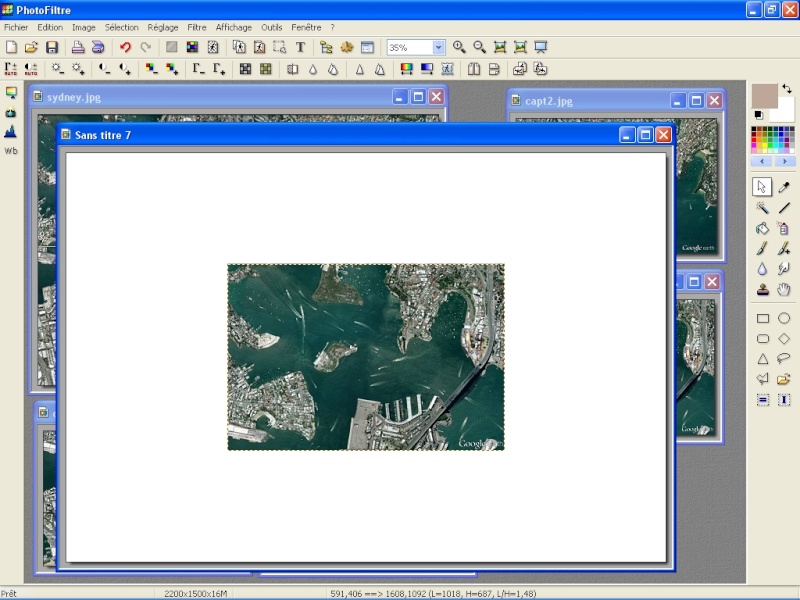Open the Edition menu
The image size is (800, 600).
point(50,28)
